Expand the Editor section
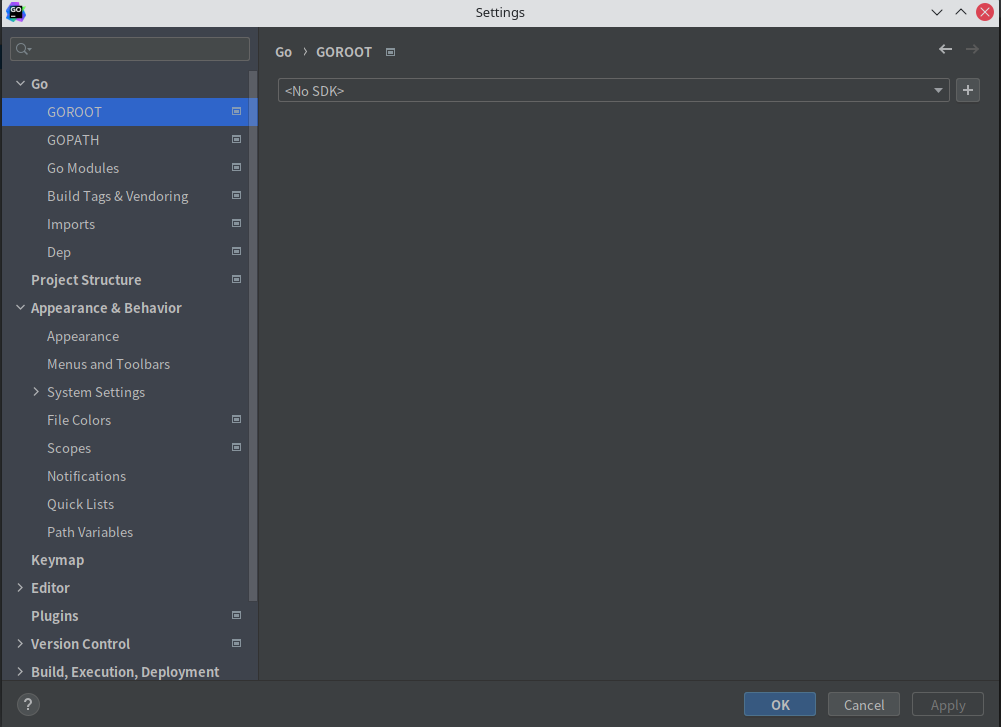The height and width of the screenshot is (727, 1001). pyautogui.click(x=19, y=587)
